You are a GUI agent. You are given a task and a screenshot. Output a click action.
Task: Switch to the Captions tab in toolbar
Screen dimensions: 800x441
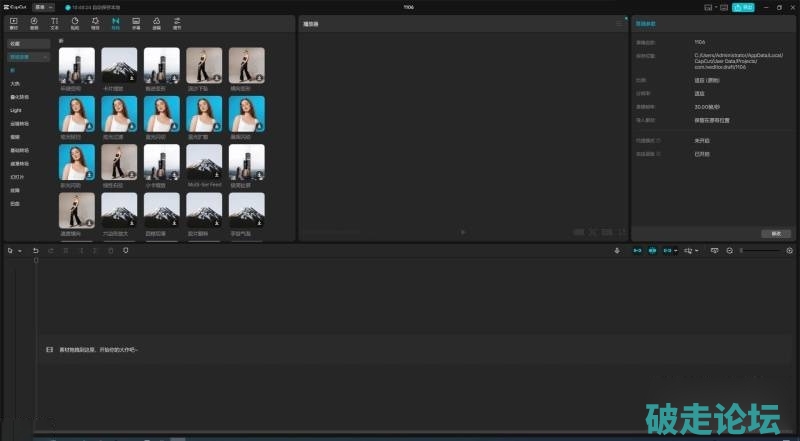click(x=136, y=22)
